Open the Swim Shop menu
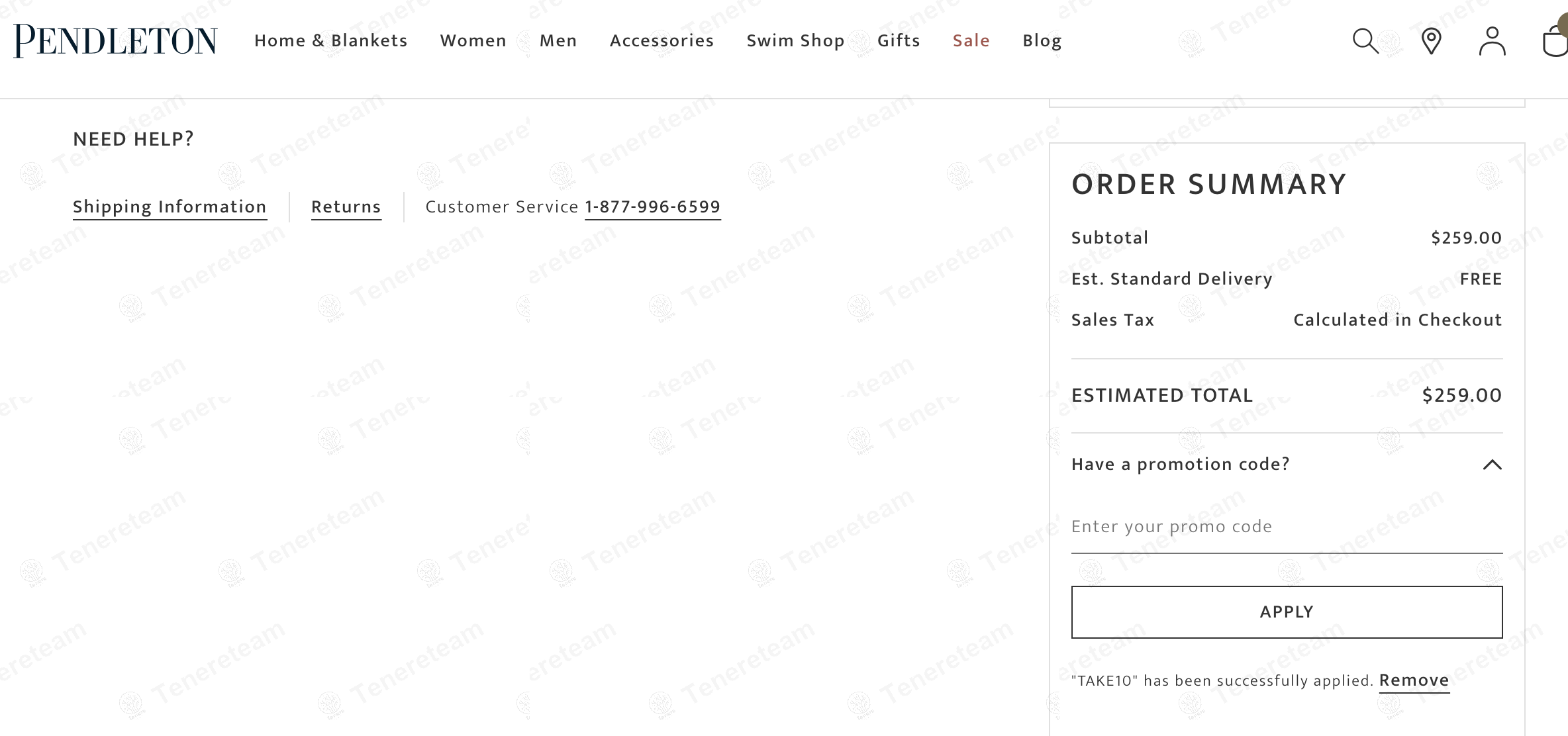This screenshot has width=1568, height=736. (x=795, y=41)
